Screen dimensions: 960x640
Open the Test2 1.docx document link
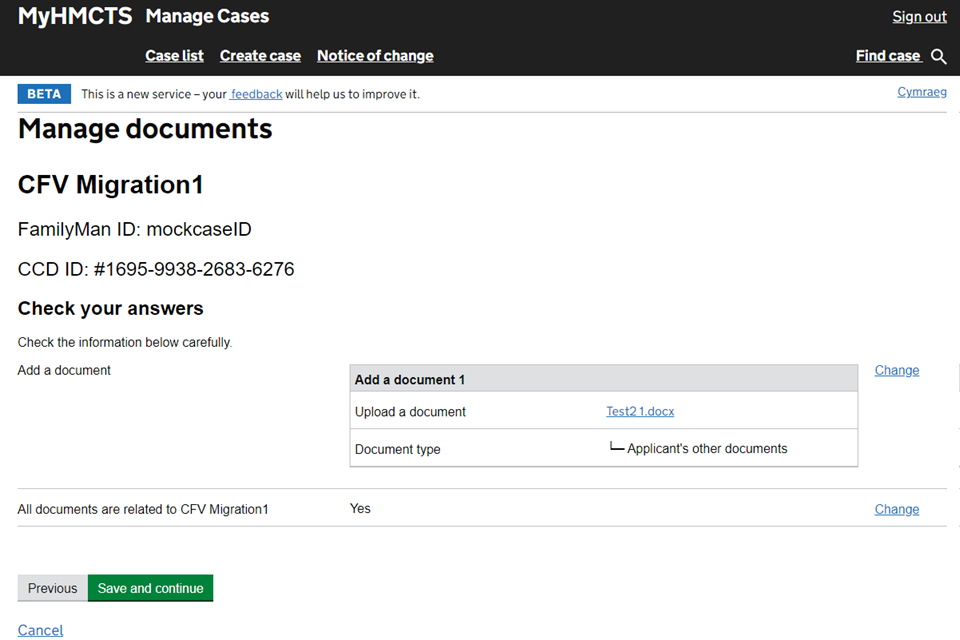point(640,411)
